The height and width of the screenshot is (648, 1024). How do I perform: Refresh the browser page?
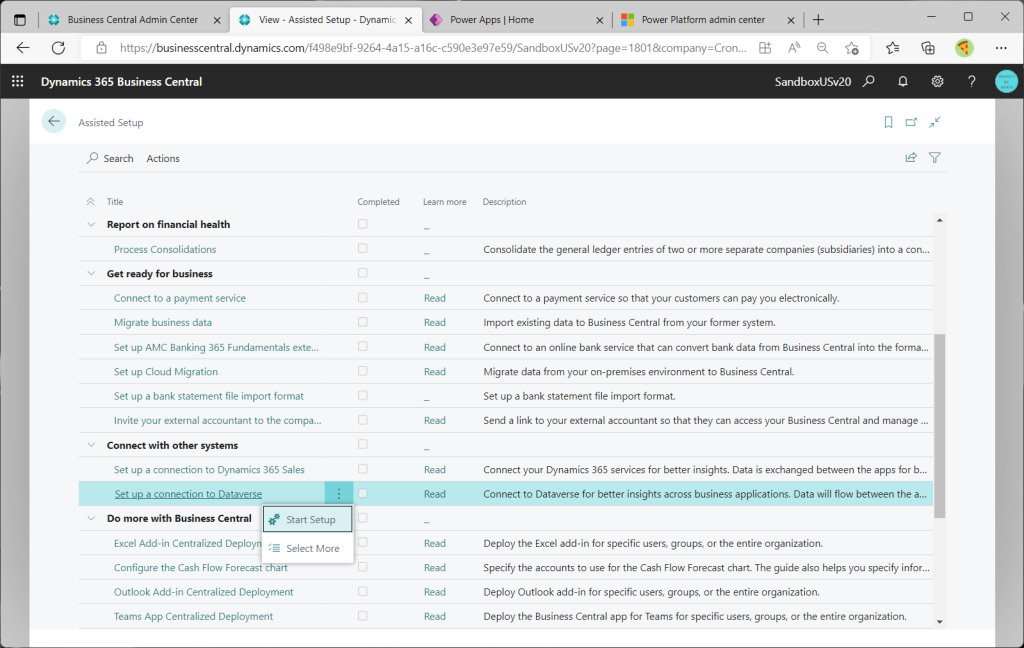[58, 48]
